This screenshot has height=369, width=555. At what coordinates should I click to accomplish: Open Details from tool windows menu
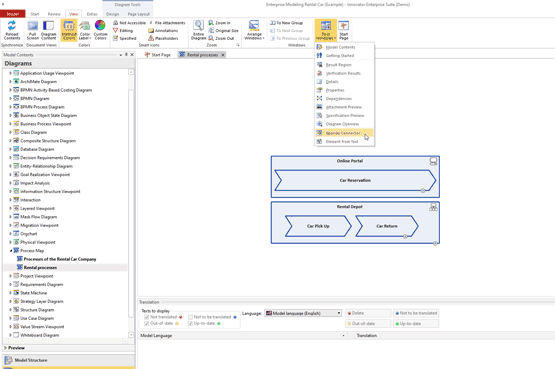point(344,82)
